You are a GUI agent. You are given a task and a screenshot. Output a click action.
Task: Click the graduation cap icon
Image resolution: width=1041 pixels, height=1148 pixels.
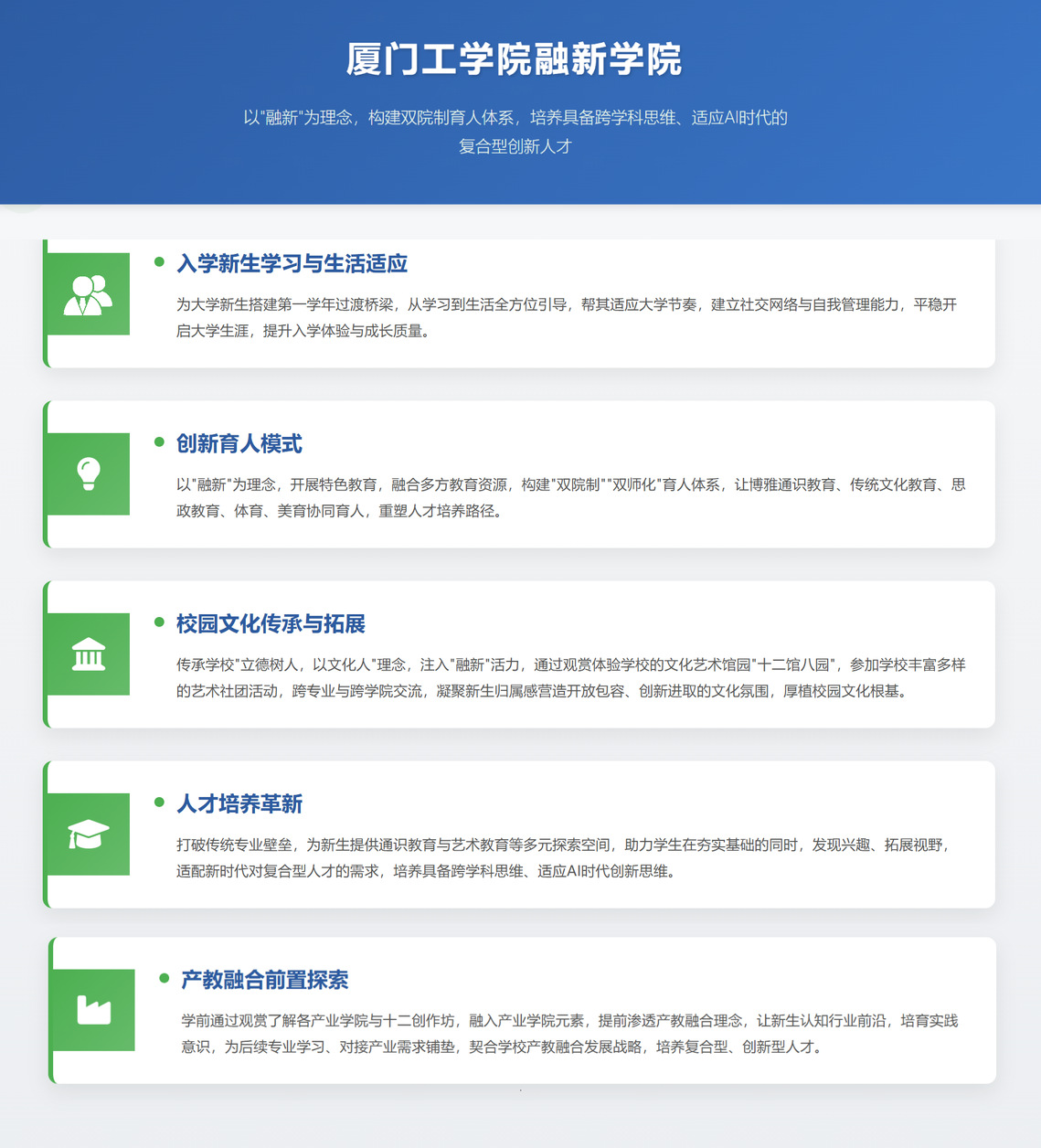coord(88,834)
